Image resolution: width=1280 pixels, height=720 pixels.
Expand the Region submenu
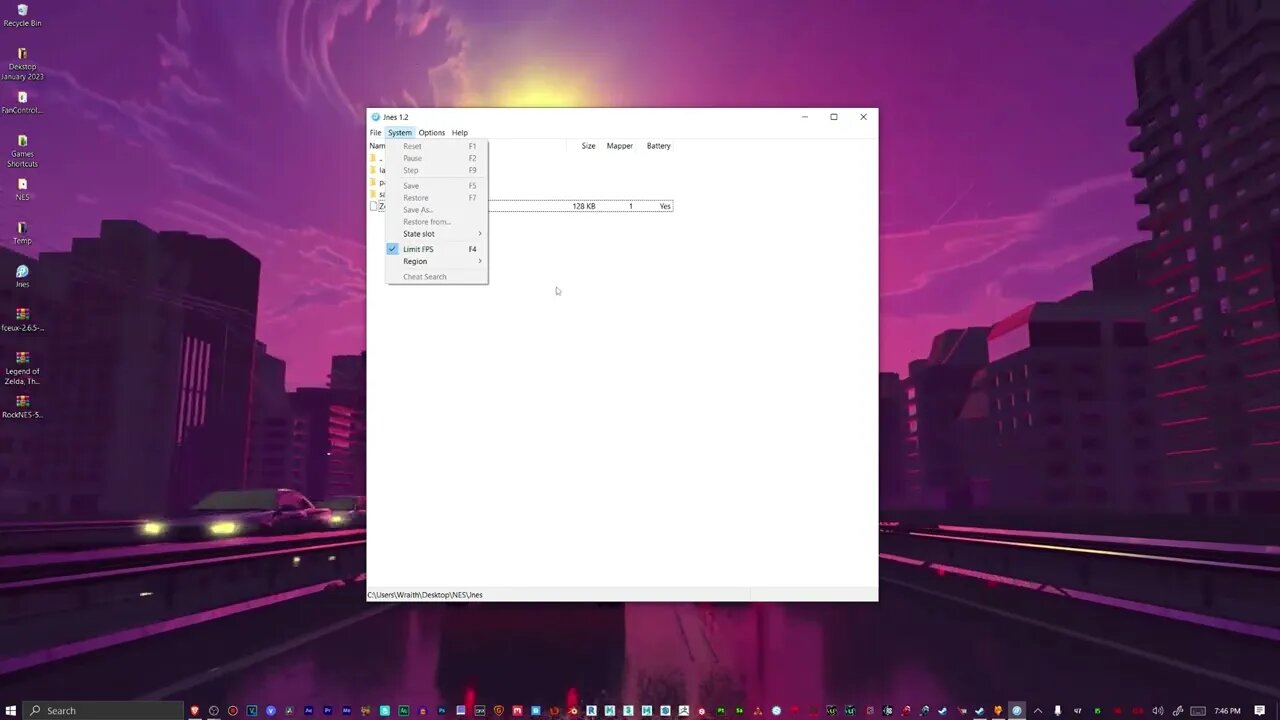point(436,261)
